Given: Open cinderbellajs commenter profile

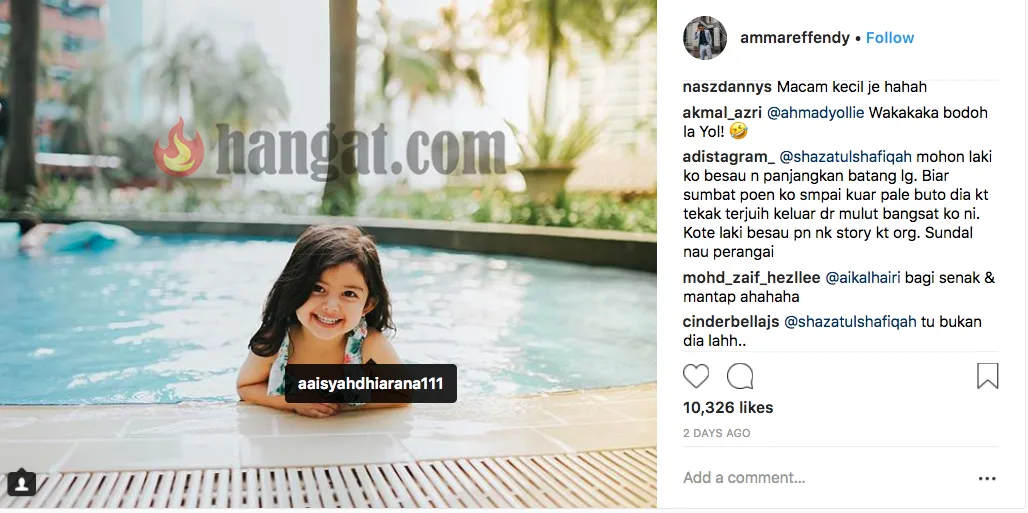Looking at the screenshot, I should coord(731,322).
